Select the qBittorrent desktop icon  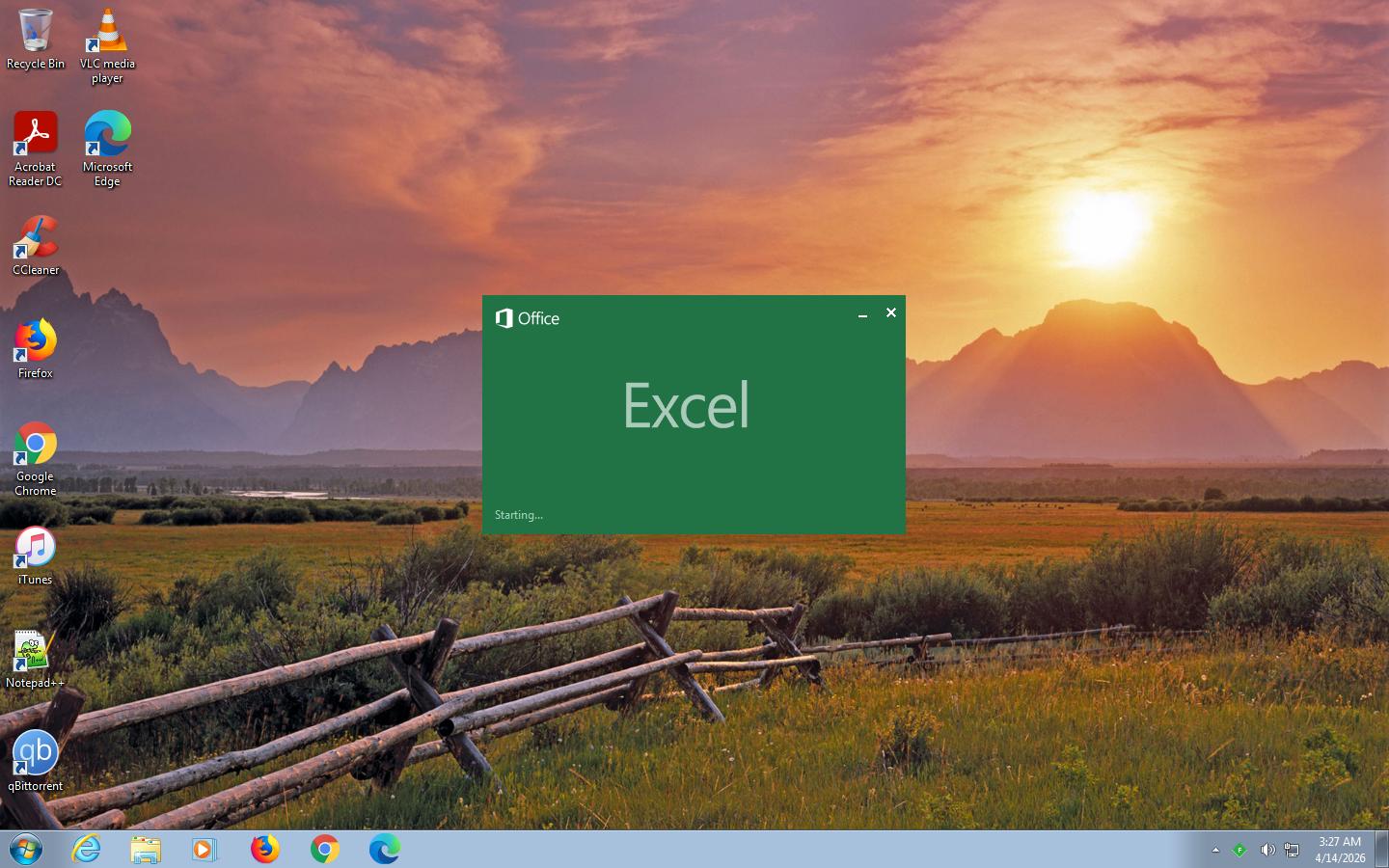coord(36,754)
